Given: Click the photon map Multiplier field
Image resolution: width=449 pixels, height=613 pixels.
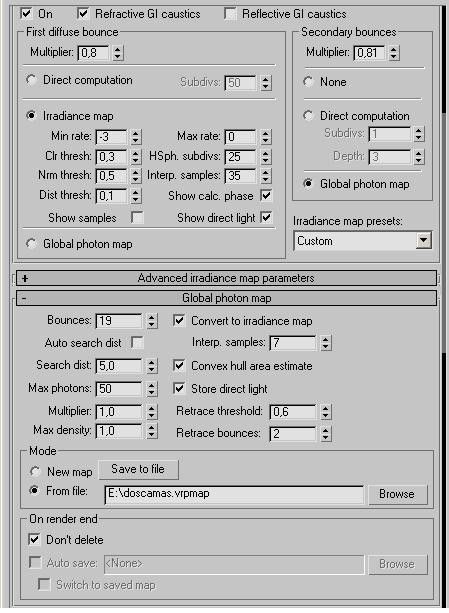Looking at the screenshot, I should [119, 412].
